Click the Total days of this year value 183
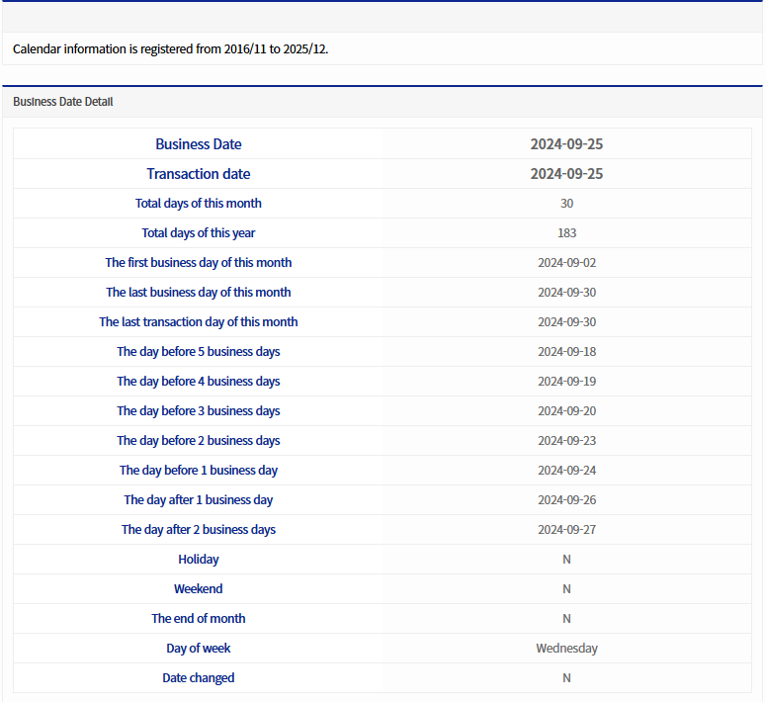 [566, 233]
